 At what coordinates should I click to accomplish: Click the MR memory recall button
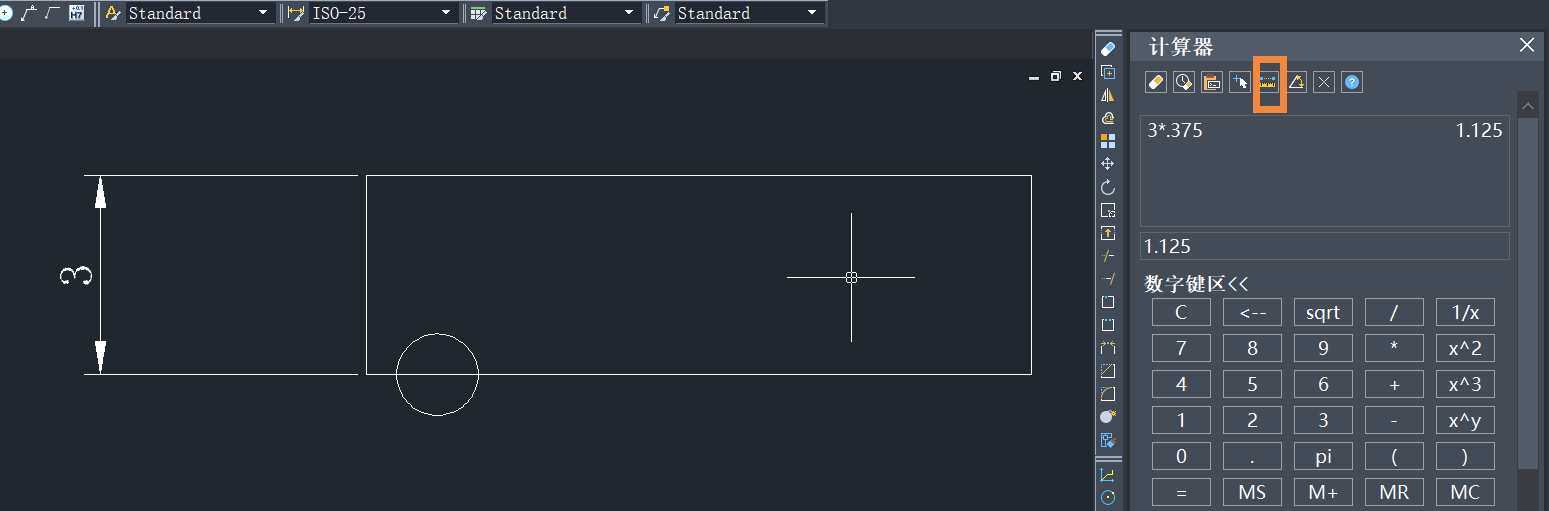(1394, 492)
